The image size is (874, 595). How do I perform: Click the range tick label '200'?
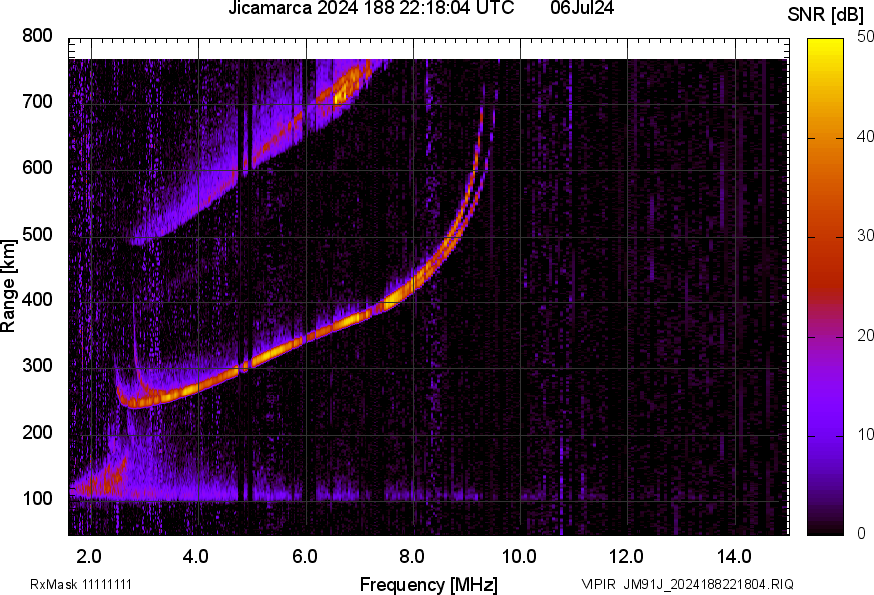37,432
